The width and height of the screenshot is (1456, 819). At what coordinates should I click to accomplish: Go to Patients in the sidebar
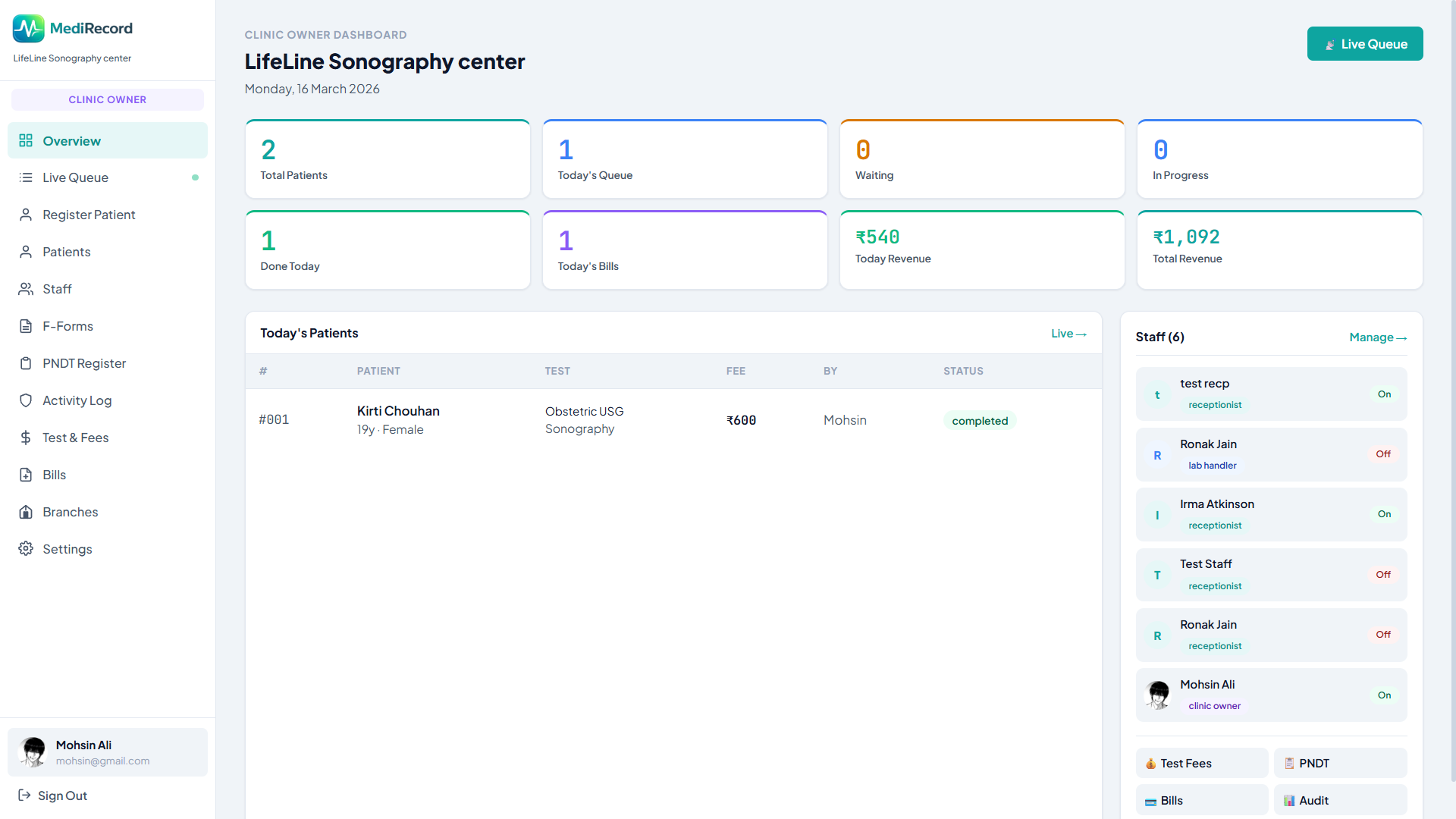66,252
